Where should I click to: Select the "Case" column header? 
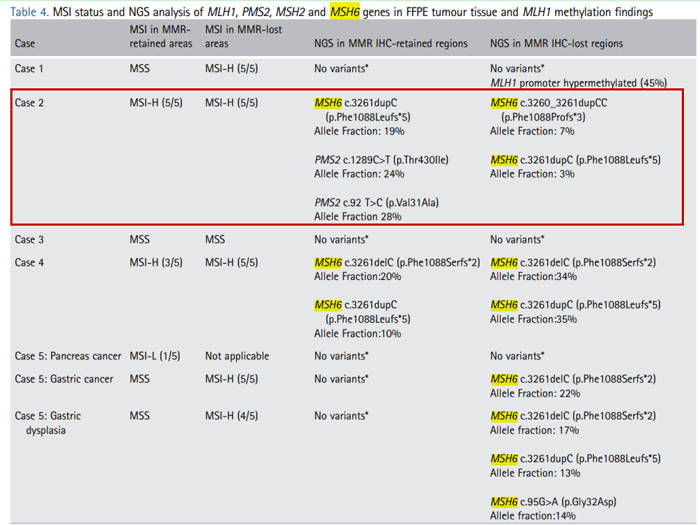tap(27, 44)
